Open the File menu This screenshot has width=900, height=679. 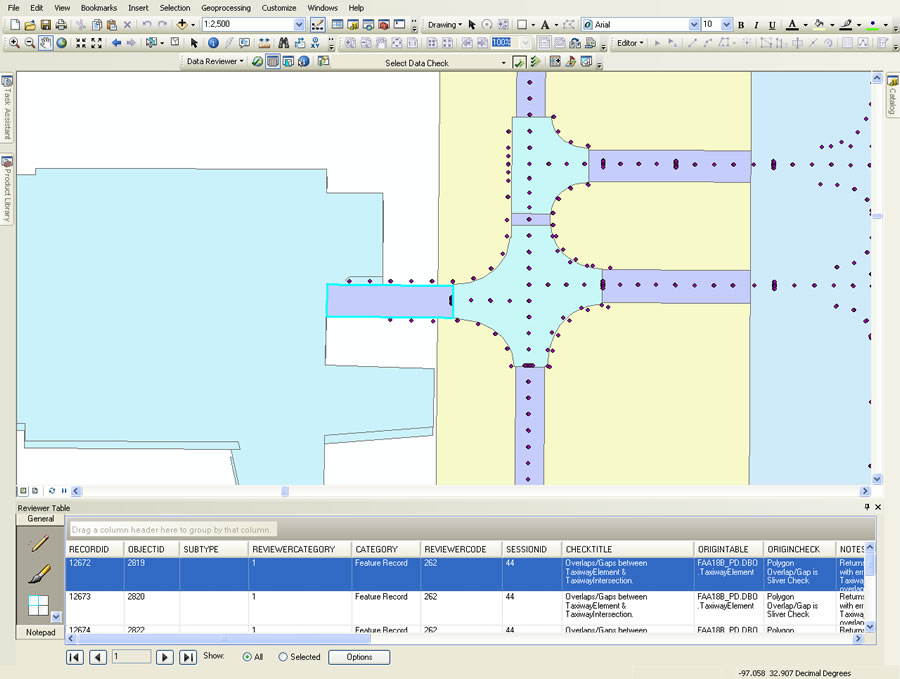coord(13,8)
